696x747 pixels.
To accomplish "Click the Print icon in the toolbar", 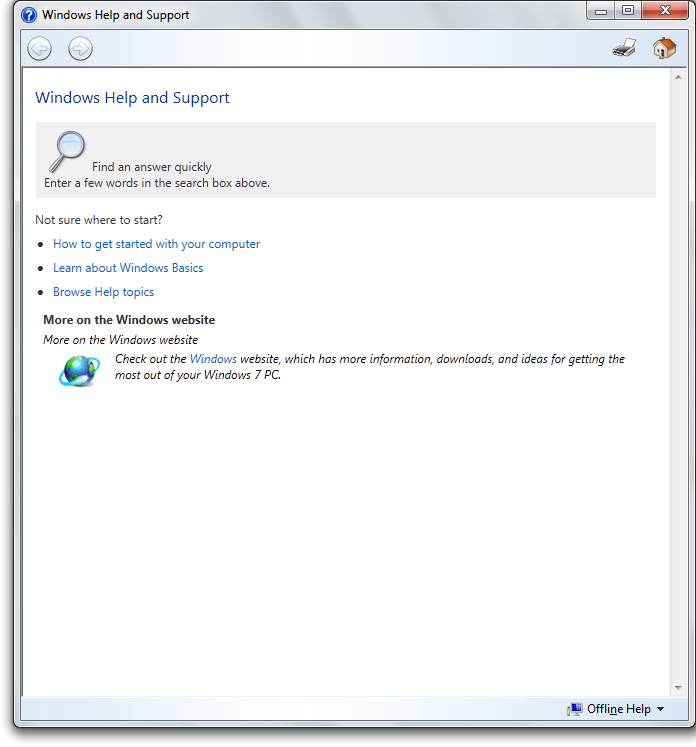I will click(x=624, y=48).
